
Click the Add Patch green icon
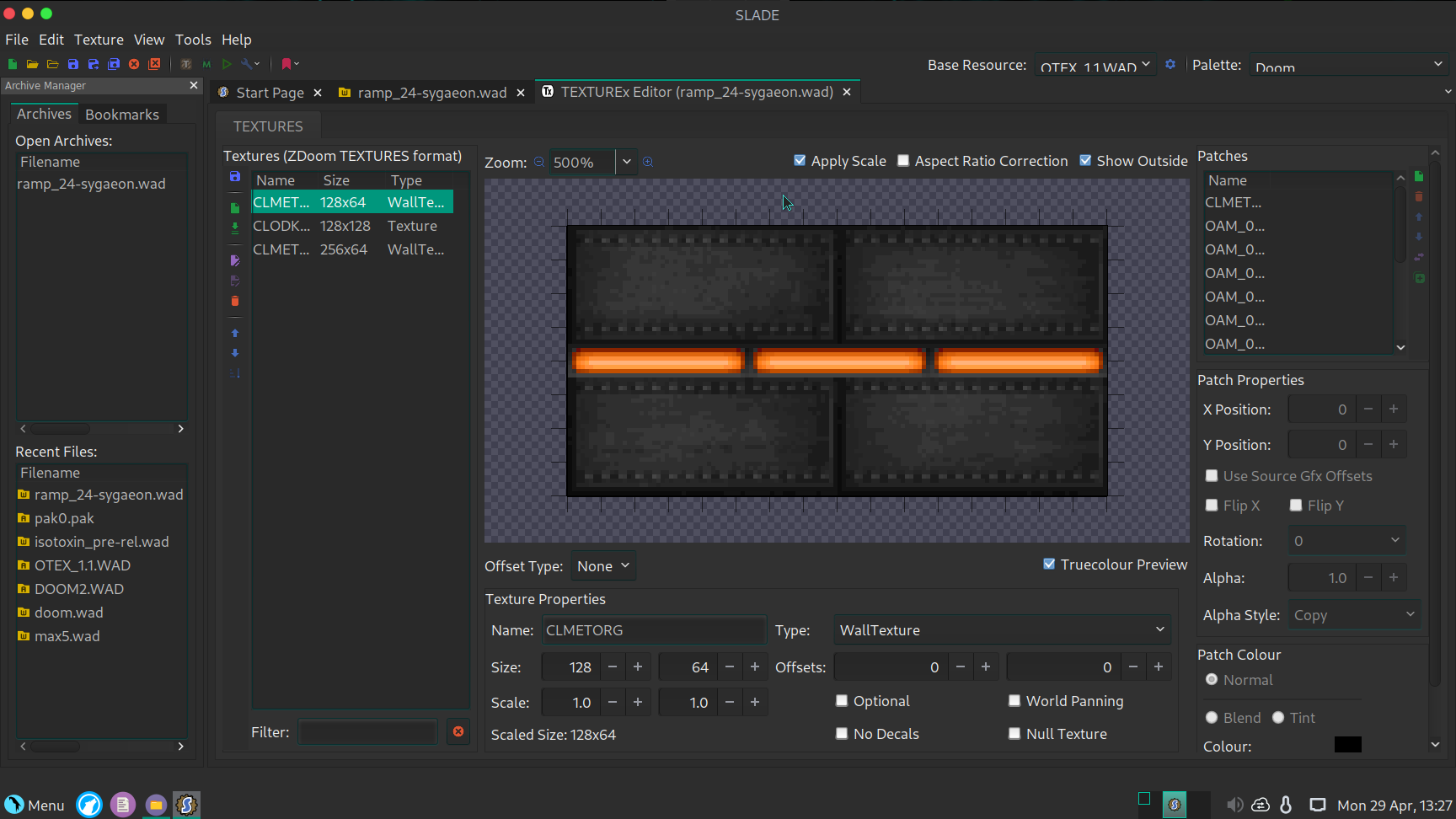tap(1419, 176)
